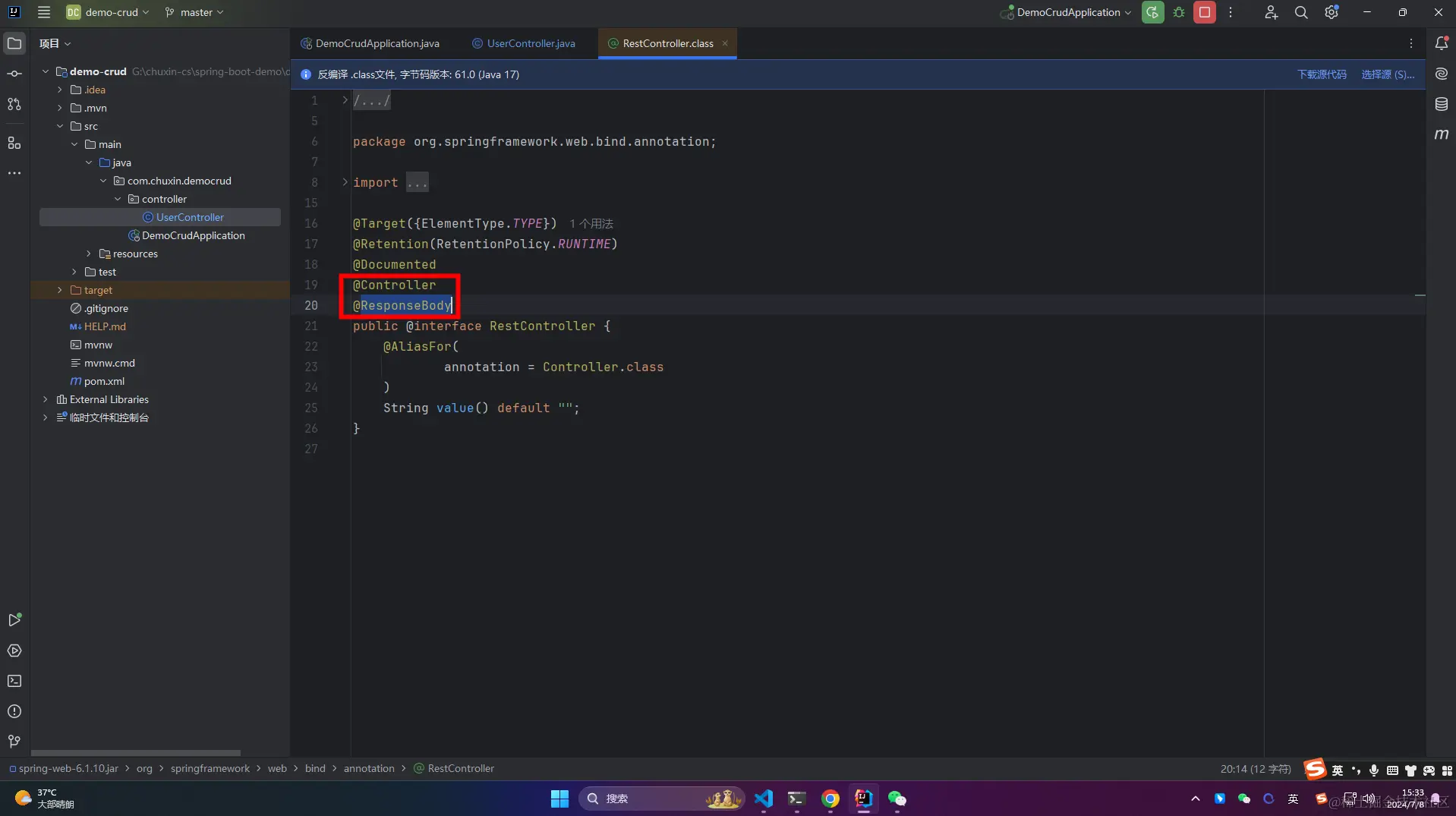Open the Maven tool window
1456x816 pixels.
[1441, 134]
